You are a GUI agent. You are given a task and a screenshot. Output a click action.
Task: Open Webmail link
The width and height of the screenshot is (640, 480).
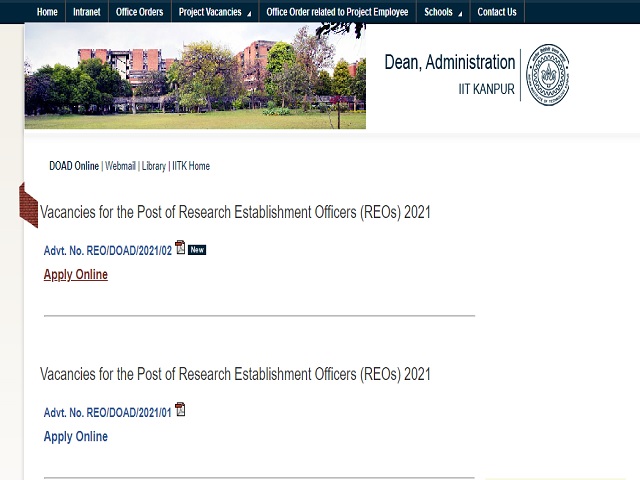(x=120, y=166)
